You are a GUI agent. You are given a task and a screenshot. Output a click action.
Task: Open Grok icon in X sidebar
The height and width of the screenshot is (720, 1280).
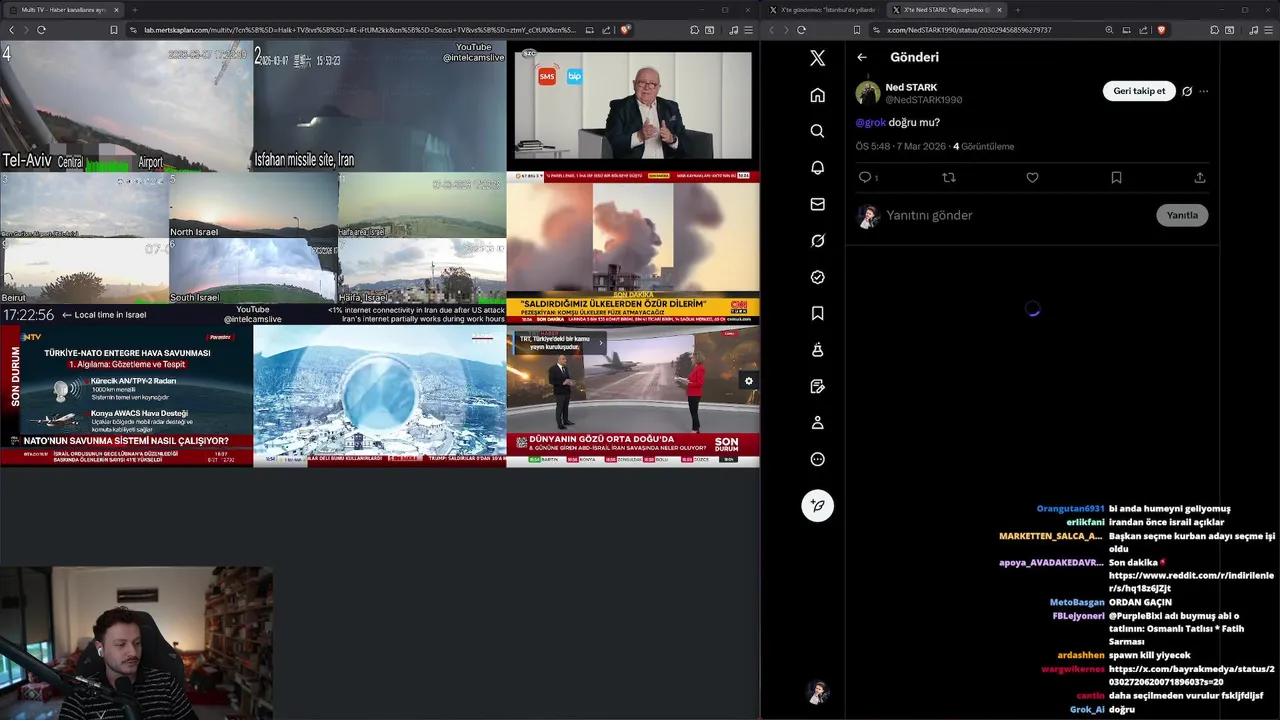[x=817, y=241]
